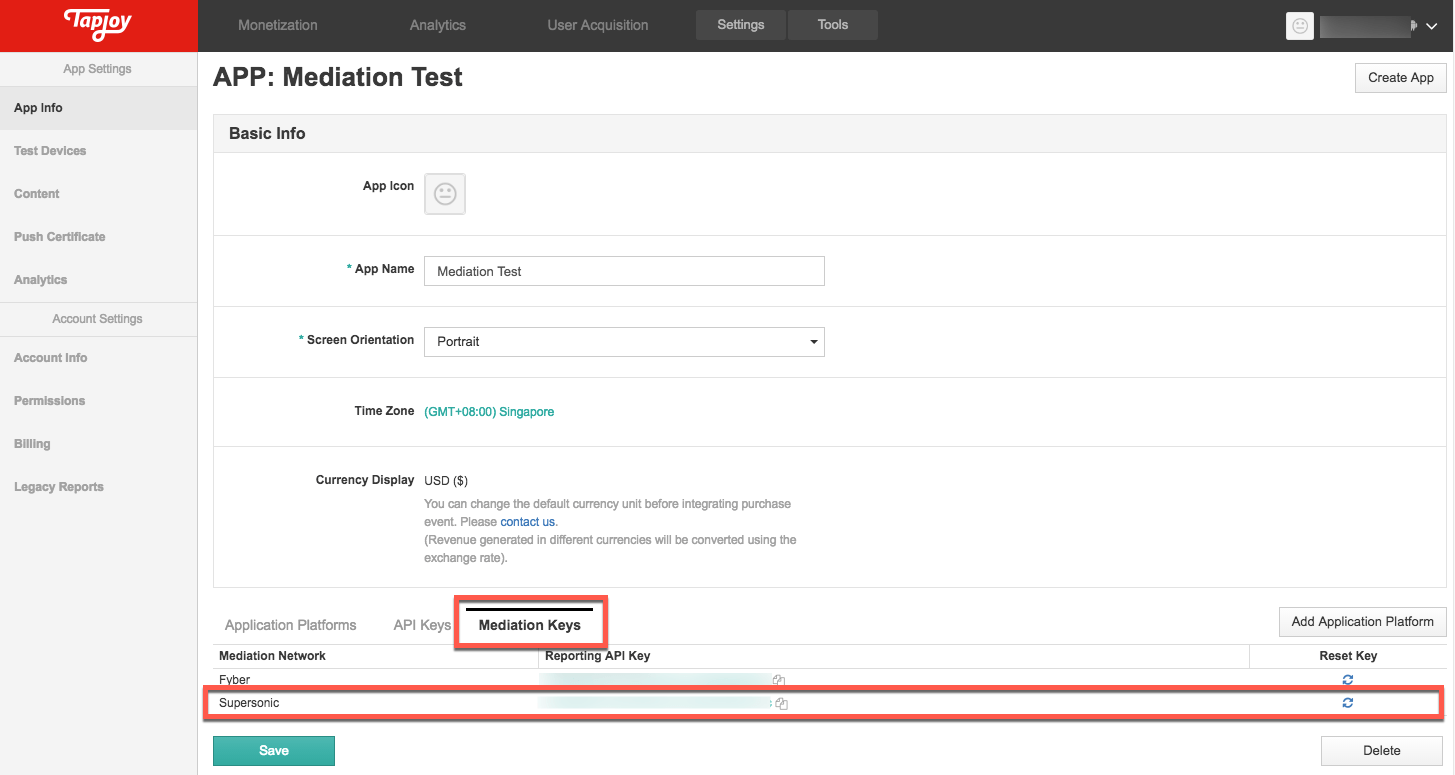Click the Create App button

click(1400, 77)
